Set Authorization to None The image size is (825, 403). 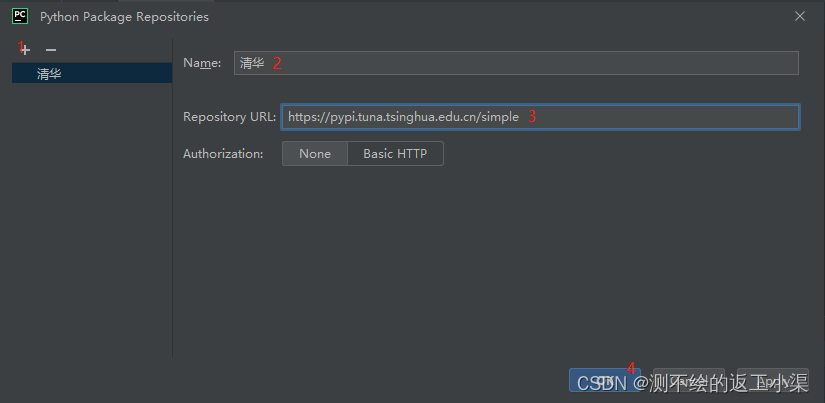coord(315,154)
